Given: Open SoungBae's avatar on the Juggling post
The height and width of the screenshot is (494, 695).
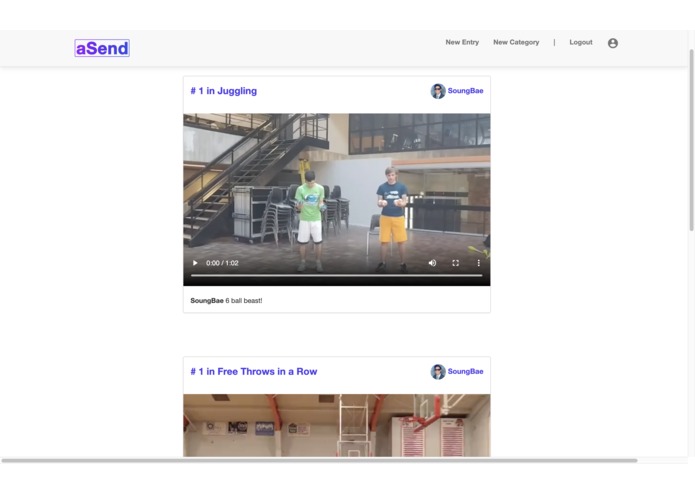Looking at the screenshot, I should (x=438, y=91).
